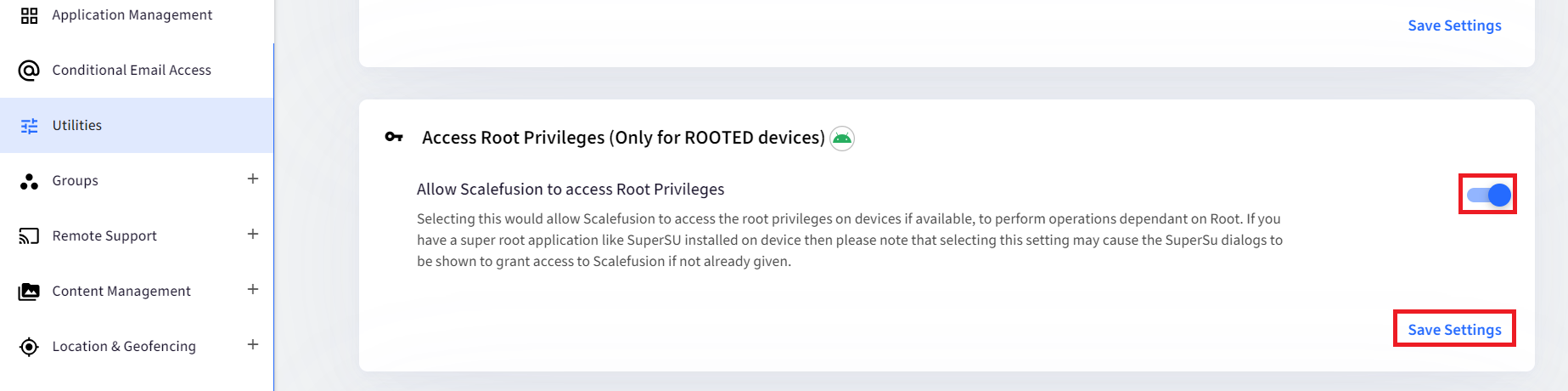This screenshot has width=1568, height=391.
Task: Click the green Android badge icon
Action: [842, 139]
